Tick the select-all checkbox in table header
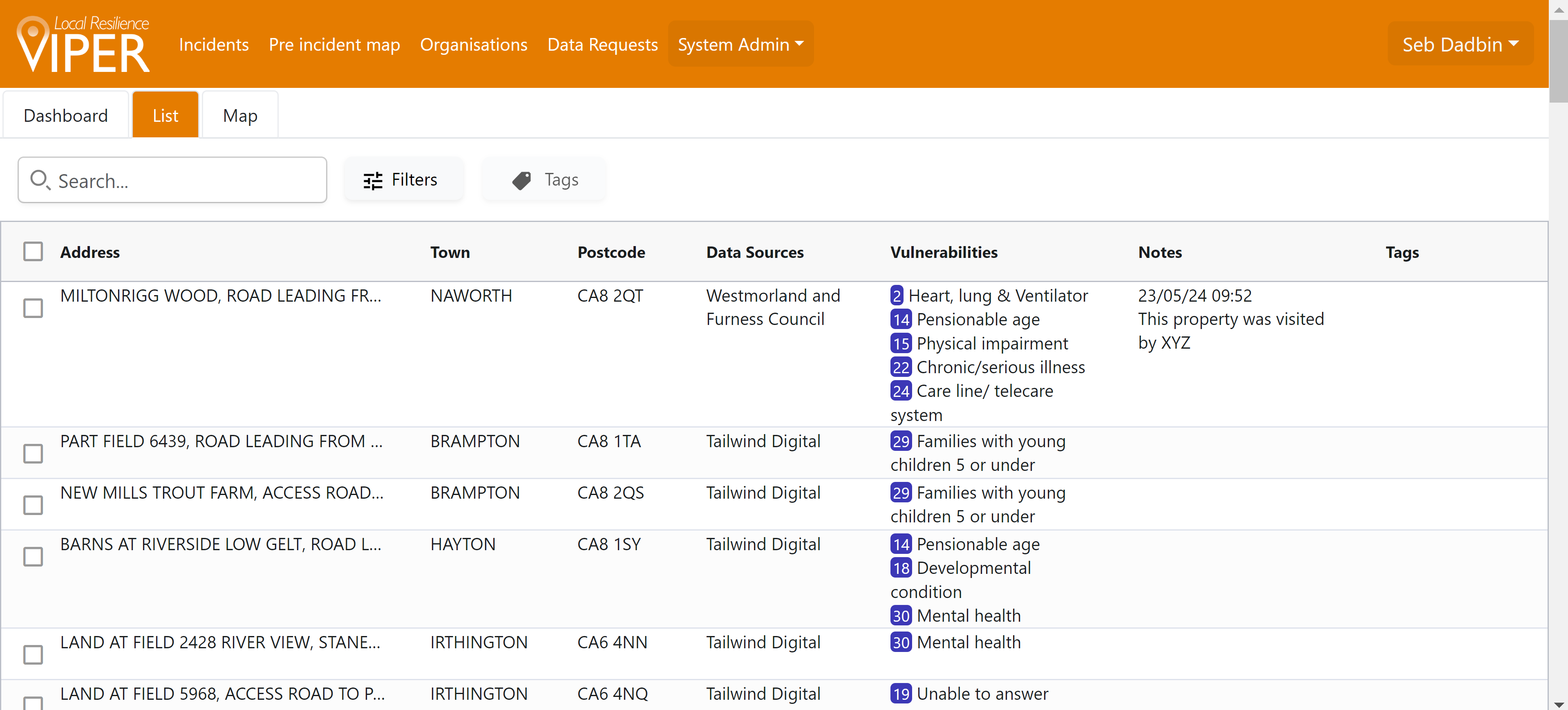 pos(33,251)
